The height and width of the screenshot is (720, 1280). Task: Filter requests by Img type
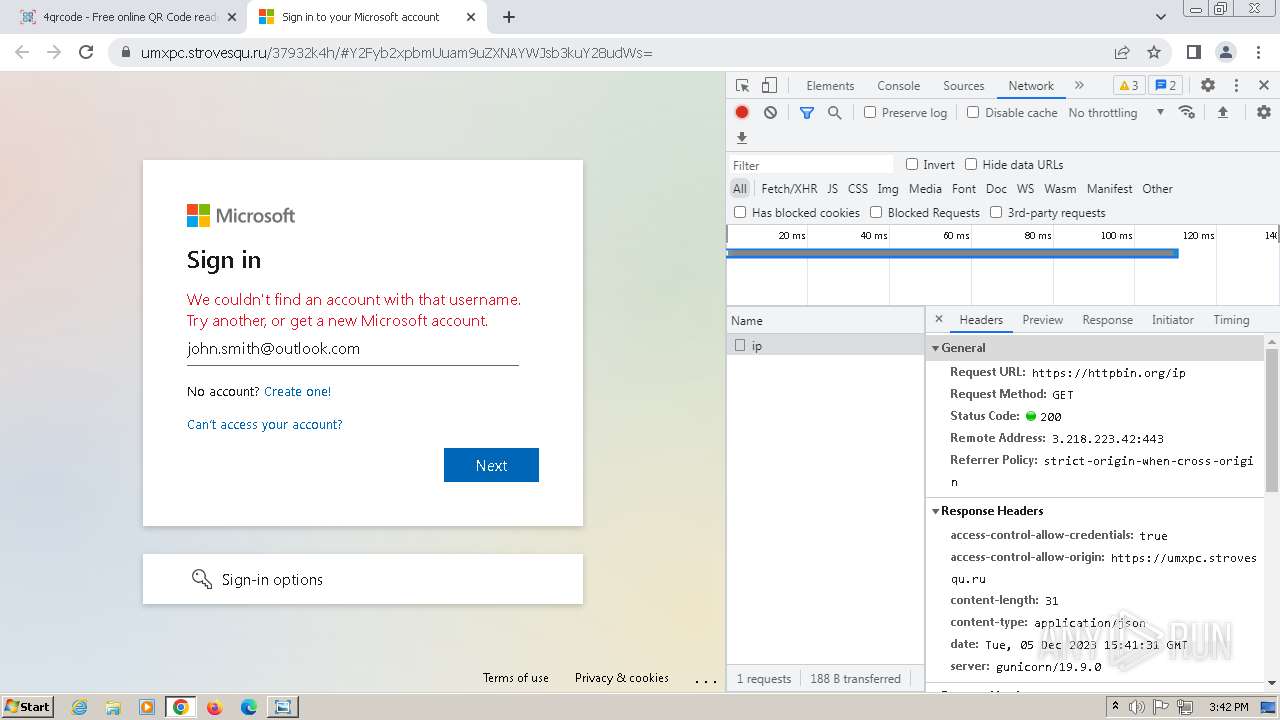point(888,189)
